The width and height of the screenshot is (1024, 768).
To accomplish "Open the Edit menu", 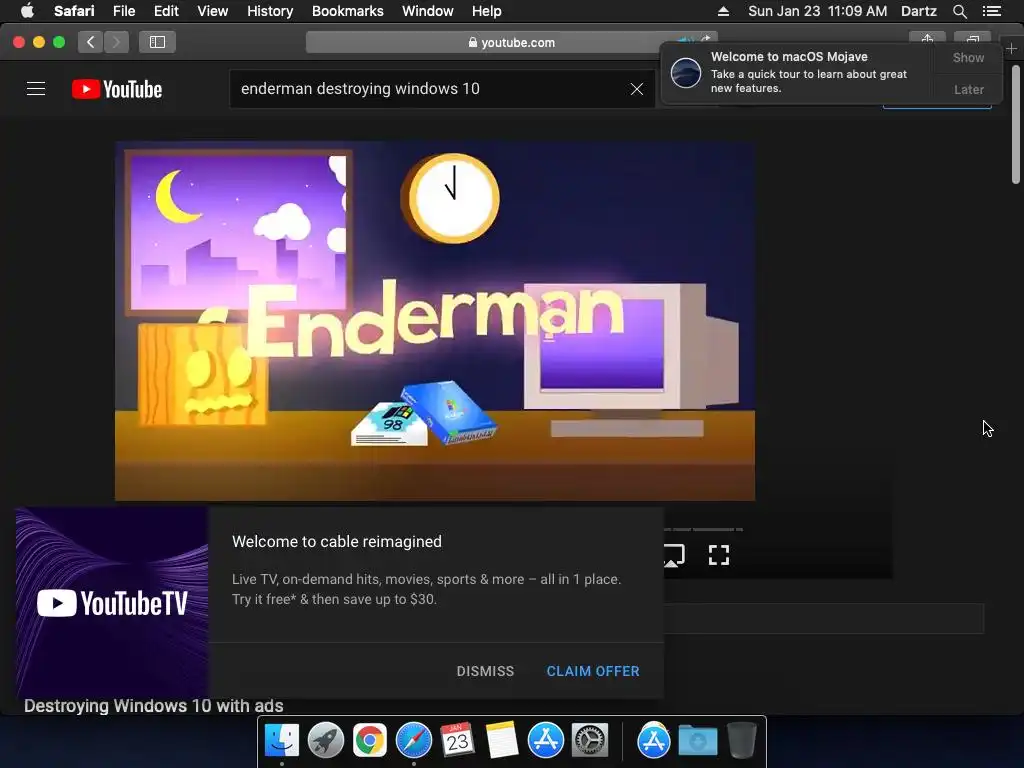I will tap(166, 11).
